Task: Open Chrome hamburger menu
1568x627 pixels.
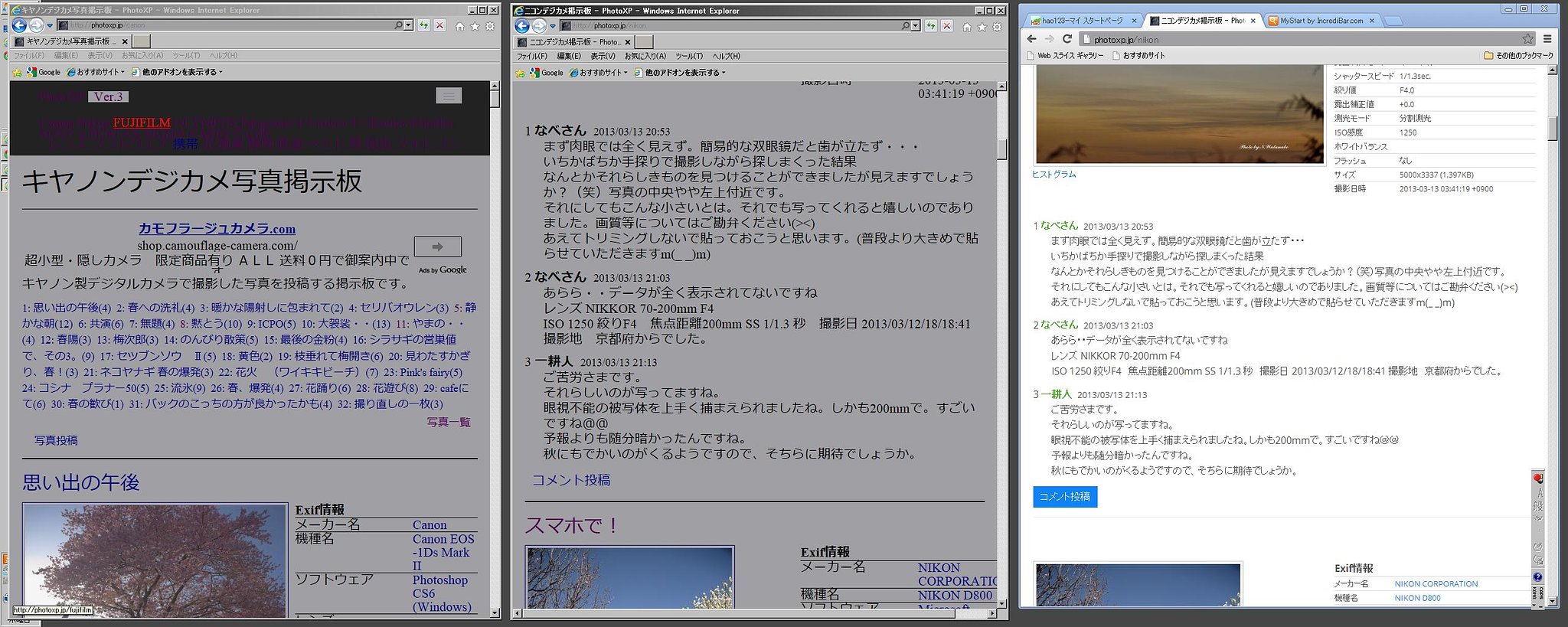Action: (1547, 39)
